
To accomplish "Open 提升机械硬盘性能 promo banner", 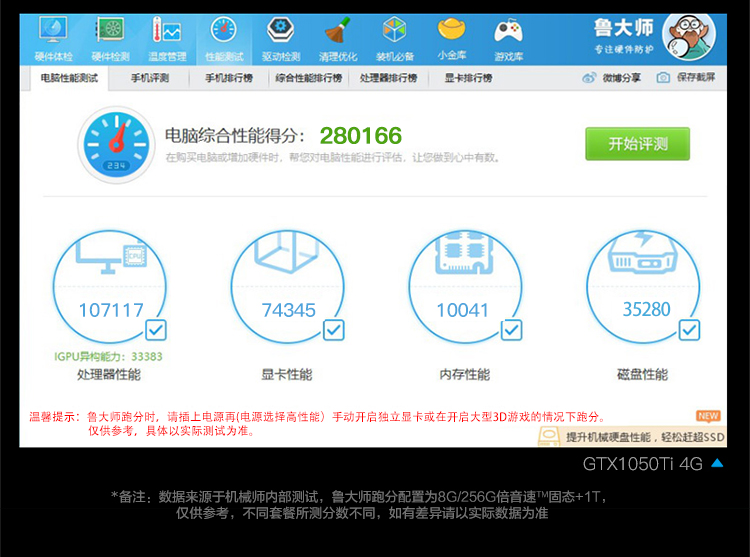I will 632,437.
